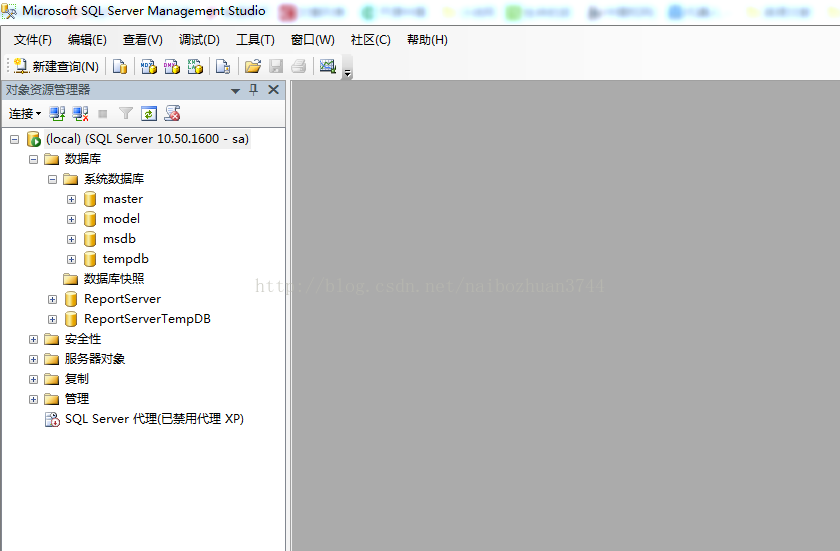Close the 对象资源管理器 panel
Image resolution: width=840 pixels, height=551 pixels.
point(273,89)
